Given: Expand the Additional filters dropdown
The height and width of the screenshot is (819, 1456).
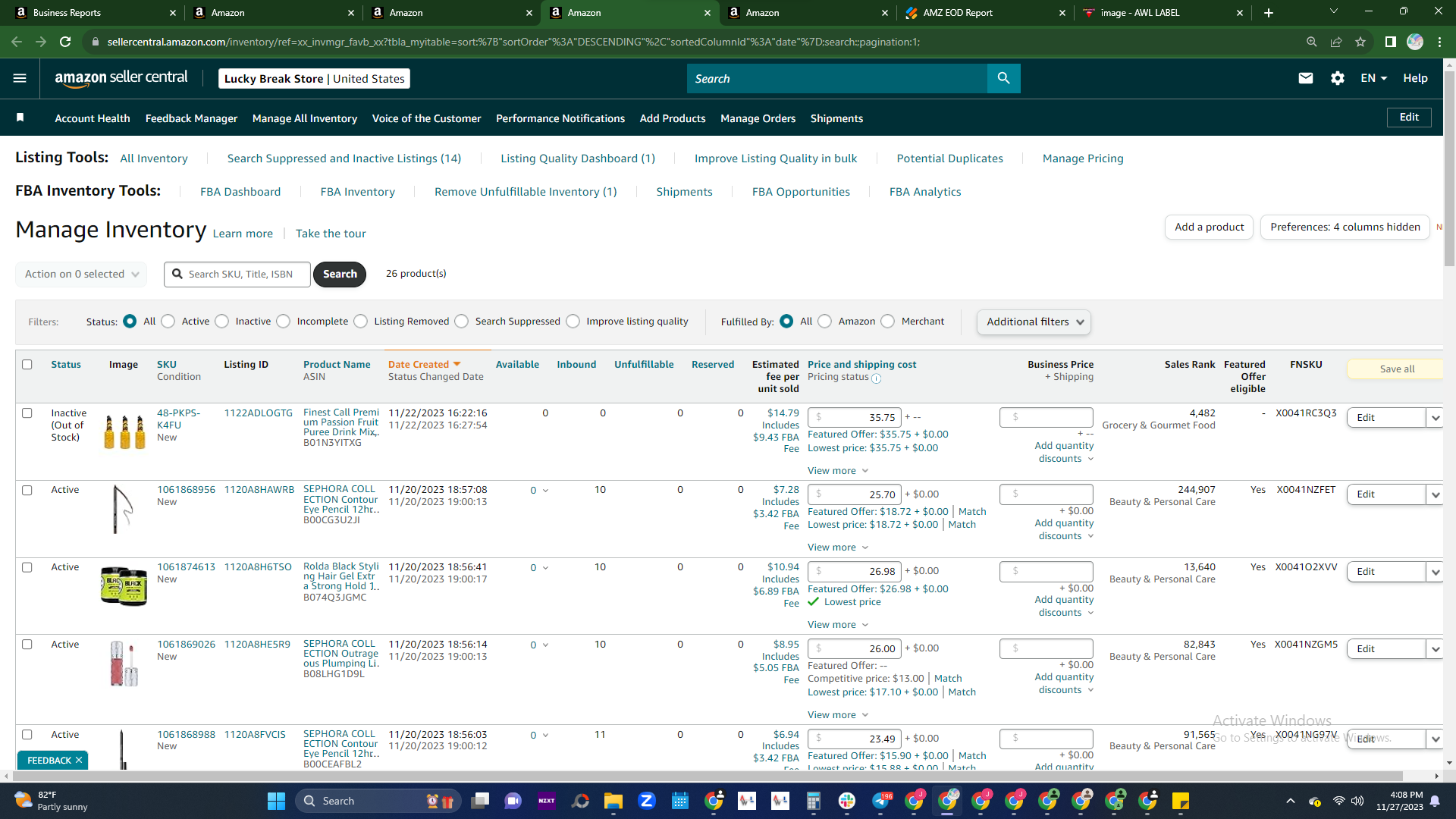Looking at the screenshot, I should coord(1034,322).
